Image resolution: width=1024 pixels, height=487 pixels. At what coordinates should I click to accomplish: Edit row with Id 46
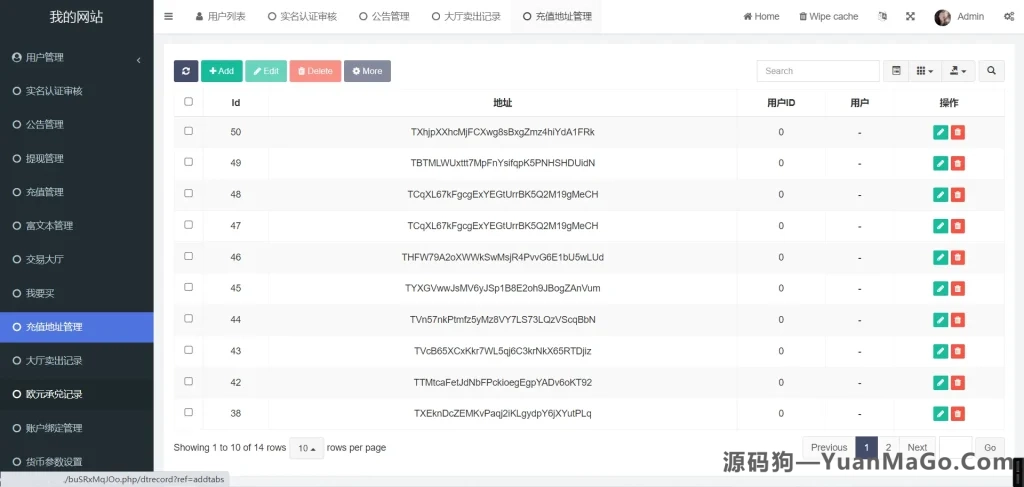coord(940,257)
